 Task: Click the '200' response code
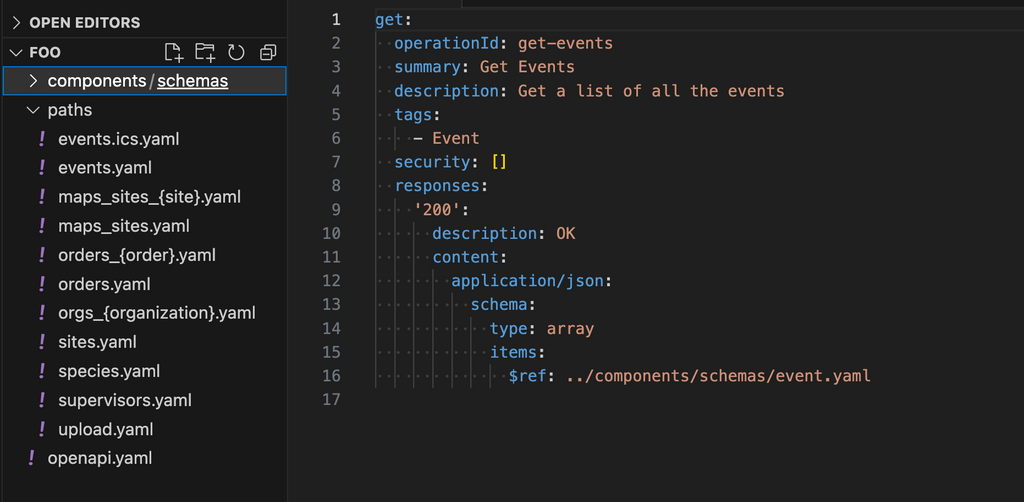click(437, 210)
